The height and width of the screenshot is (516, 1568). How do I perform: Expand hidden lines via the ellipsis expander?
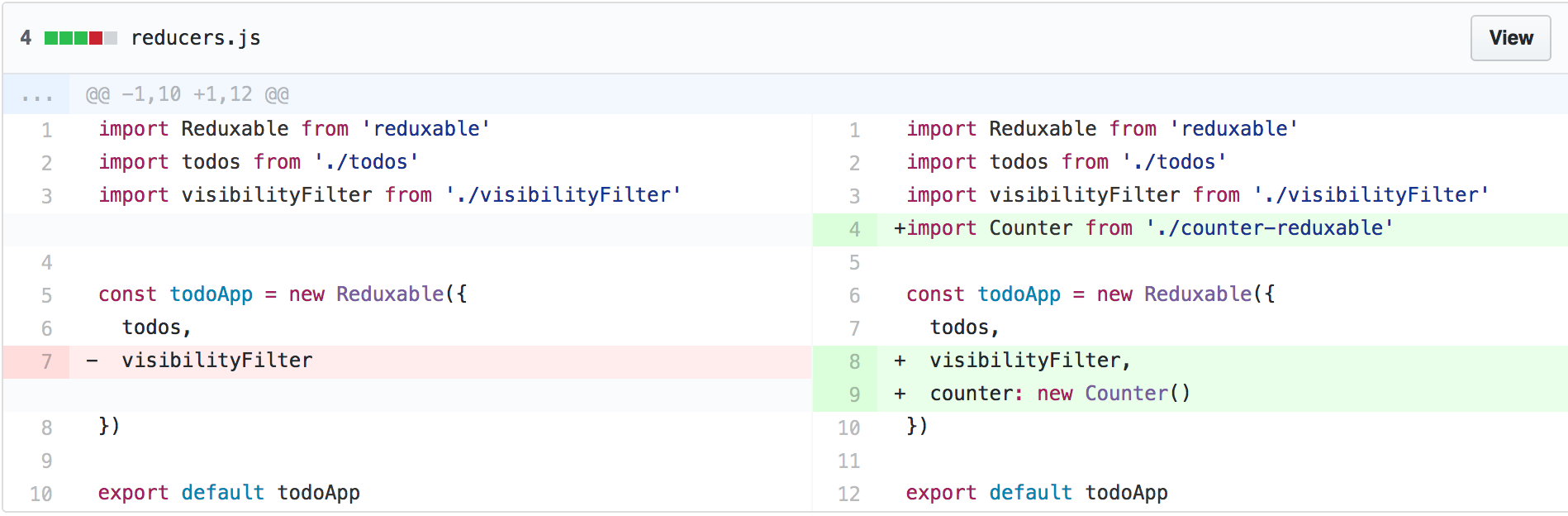pos(36,95)
